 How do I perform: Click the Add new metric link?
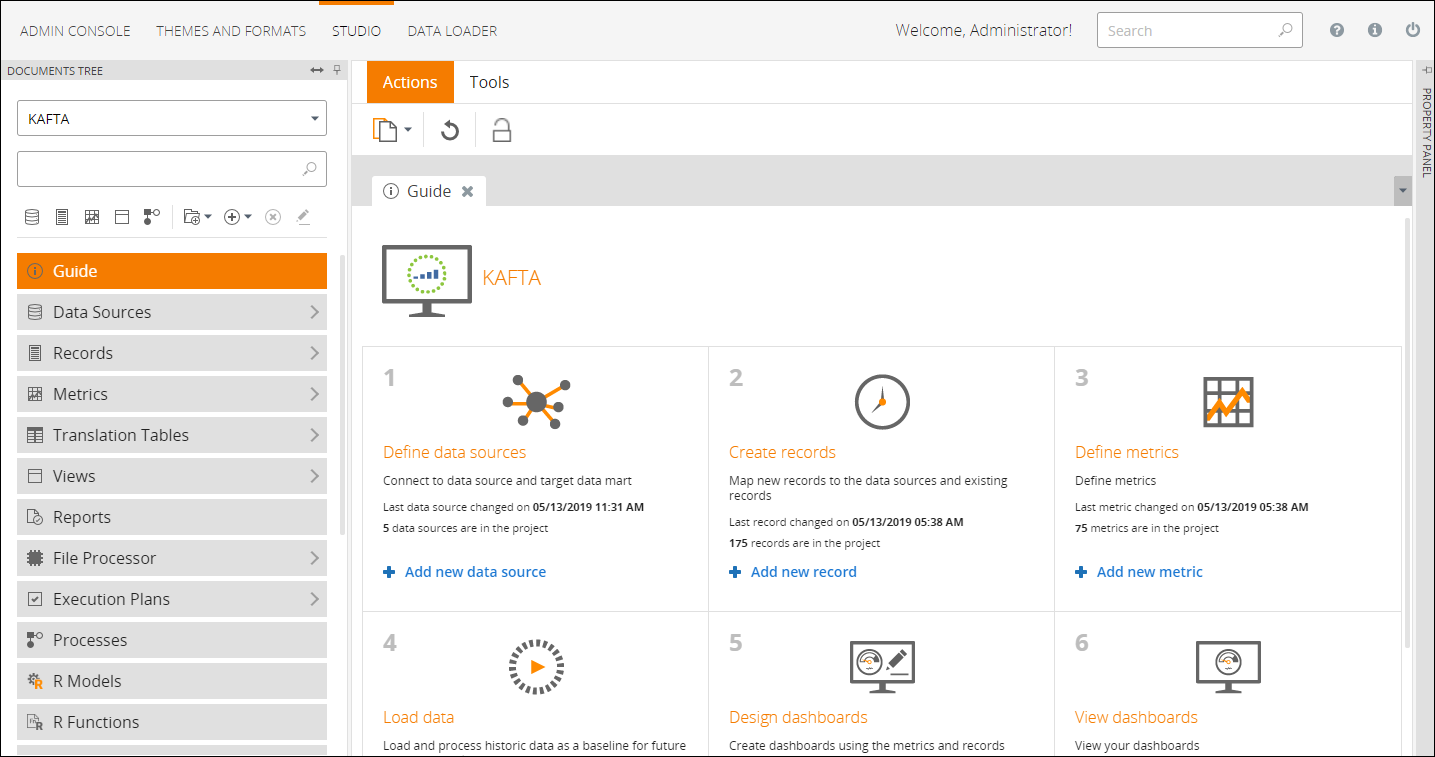(x=1149, y=572)
